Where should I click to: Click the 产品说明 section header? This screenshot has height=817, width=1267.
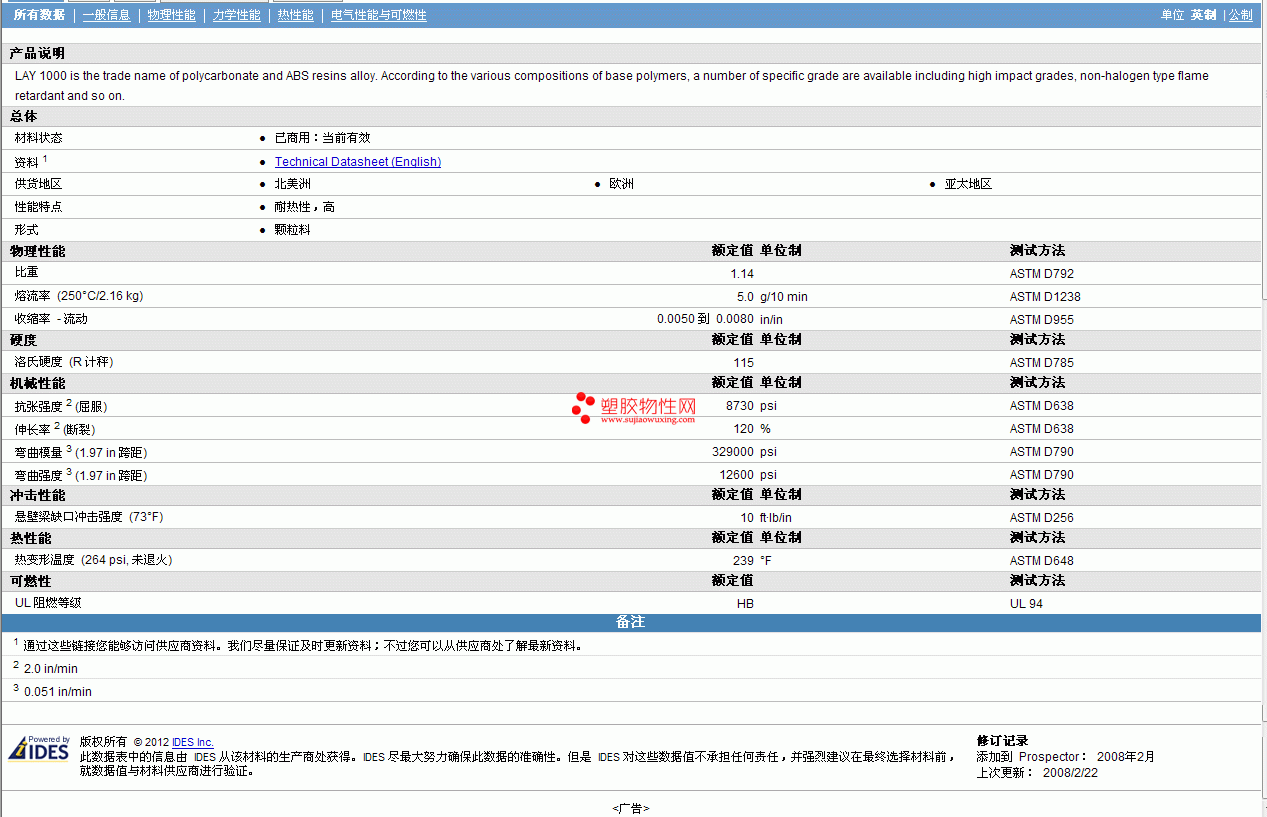point(38,53)
